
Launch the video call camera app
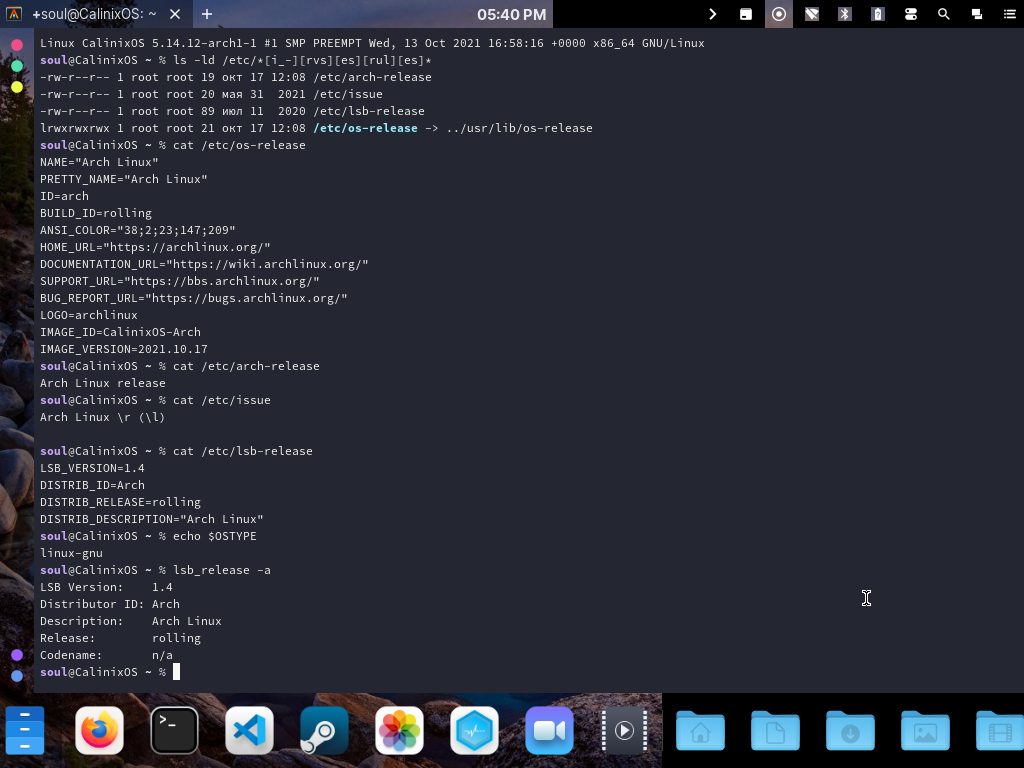[550, 730]
